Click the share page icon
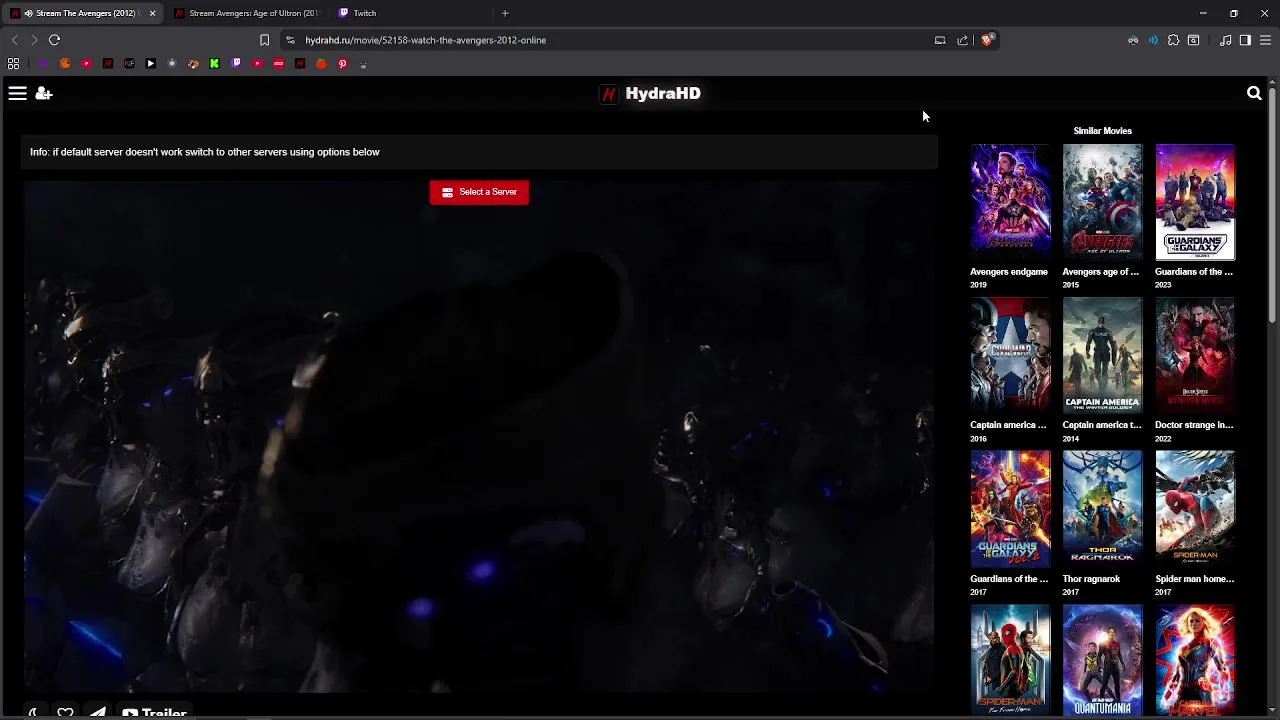 coord(962,40)
